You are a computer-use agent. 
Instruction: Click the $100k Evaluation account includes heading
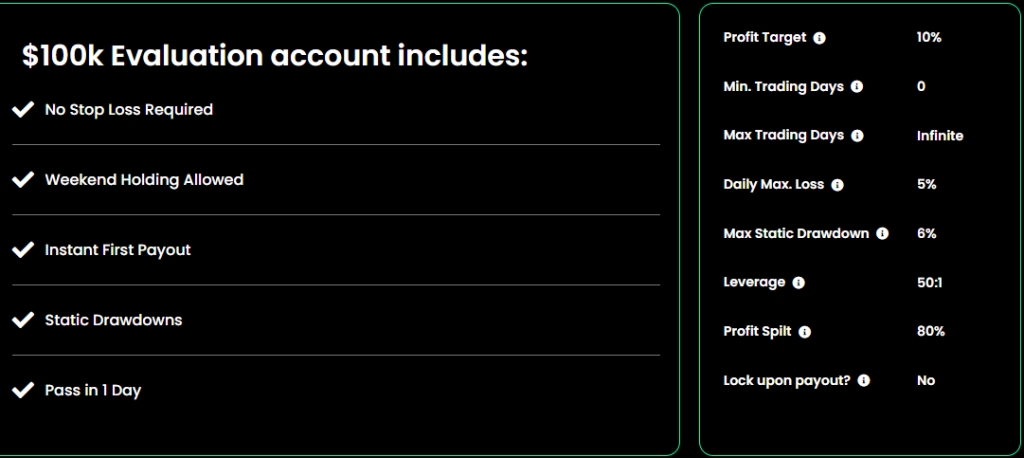click(274, 56)
